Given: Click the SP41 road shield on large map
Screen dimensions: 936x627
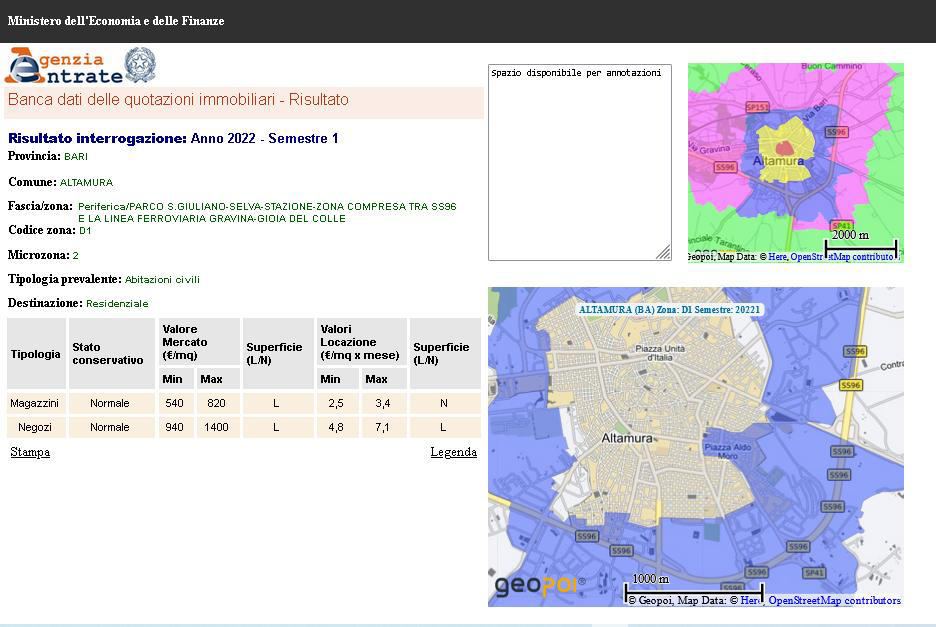Looking at the screenshot, I should coord(814,573).
